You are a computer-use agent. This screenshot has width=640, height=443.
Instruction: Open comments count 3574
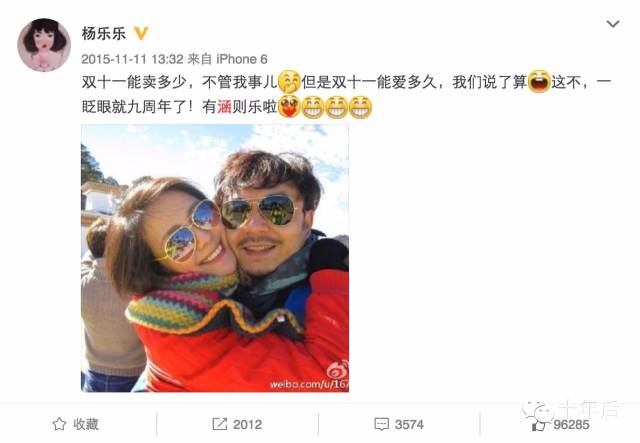(x=409, y=425)
